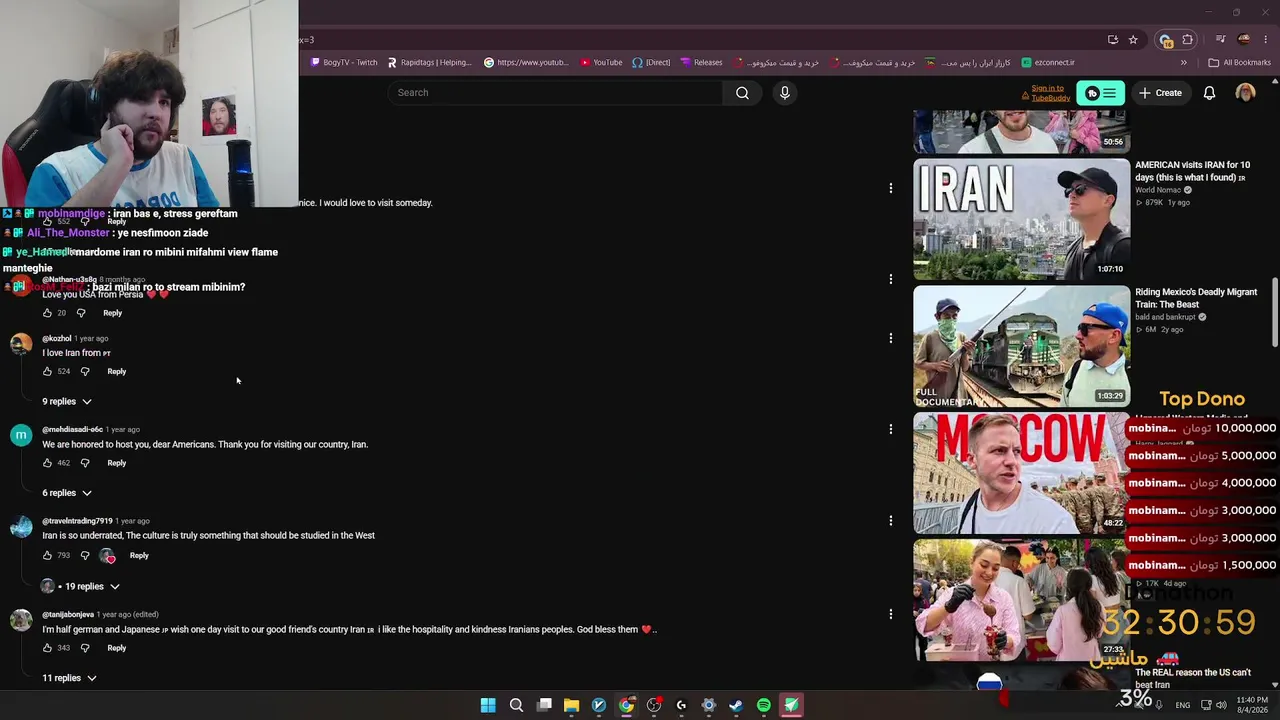Expand 11 replies under @tanijabonjeva comment
The image size is (1280, 720).
(x=69, y=678)
